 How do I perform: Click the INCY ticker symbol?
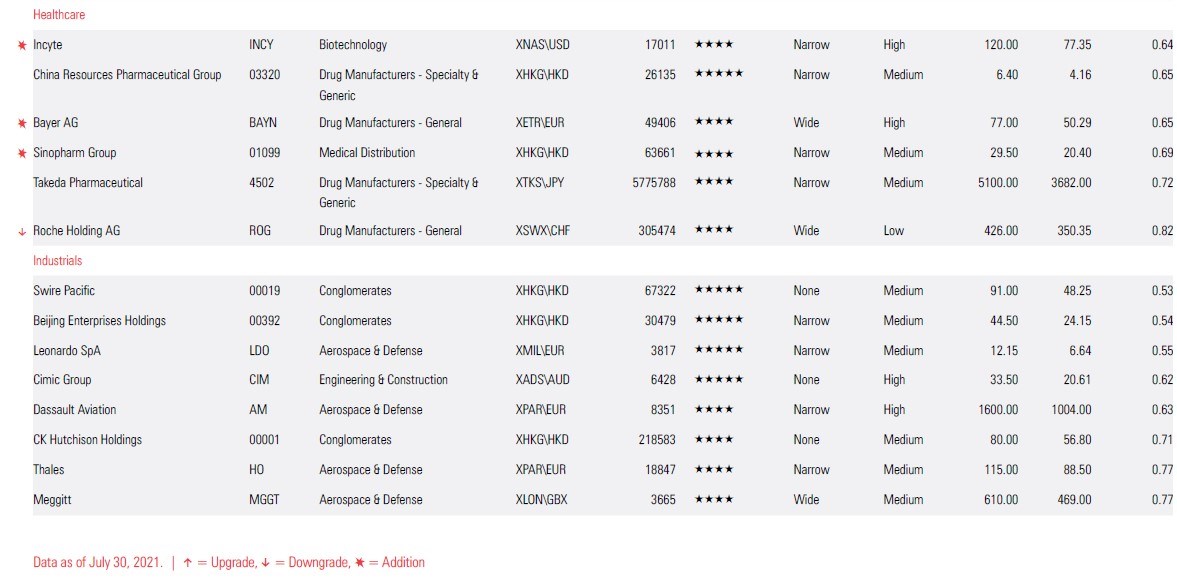point(261,45)
